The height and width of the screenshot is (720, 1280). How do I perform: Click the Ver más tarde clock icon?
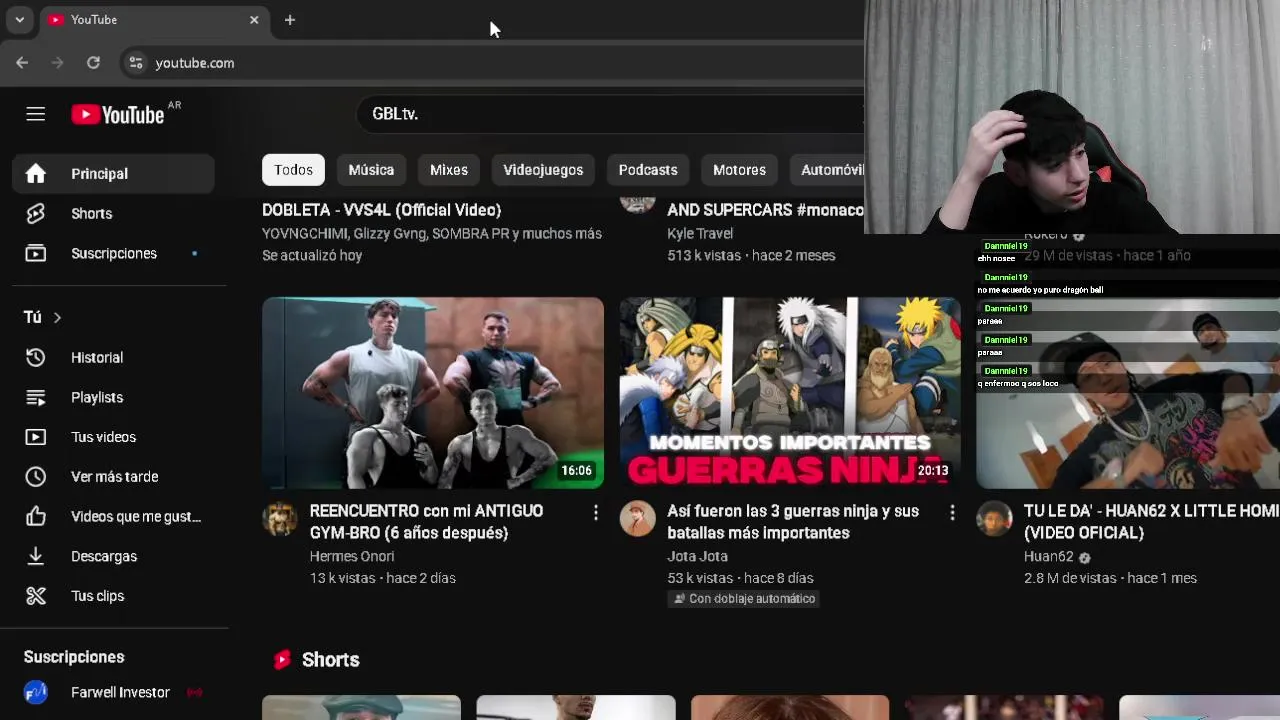click(36, 477)
